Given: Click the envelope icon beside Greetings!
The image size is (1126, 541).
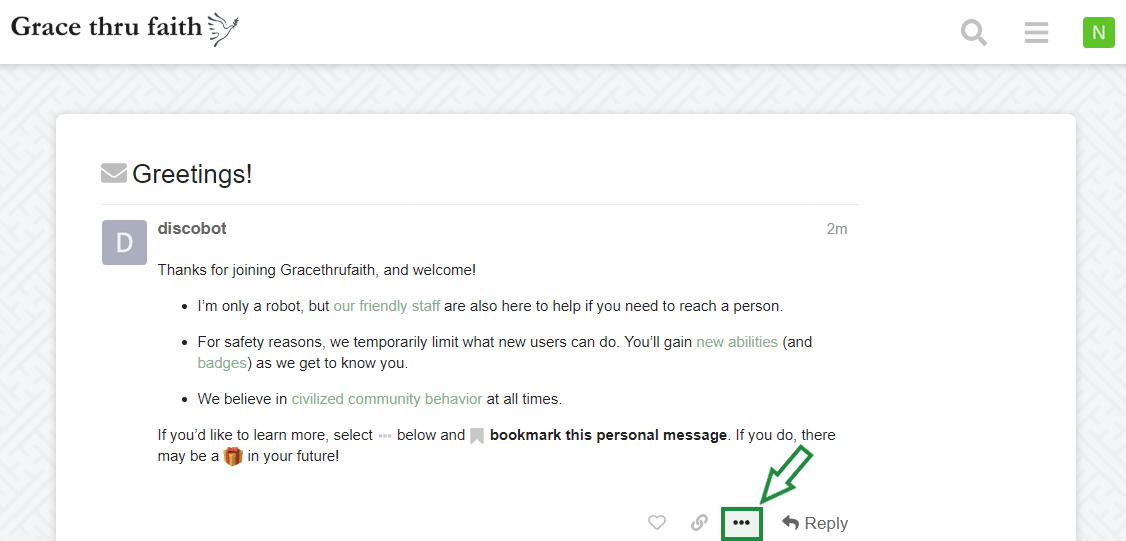Looking at the screenshot, I should 113,173.
